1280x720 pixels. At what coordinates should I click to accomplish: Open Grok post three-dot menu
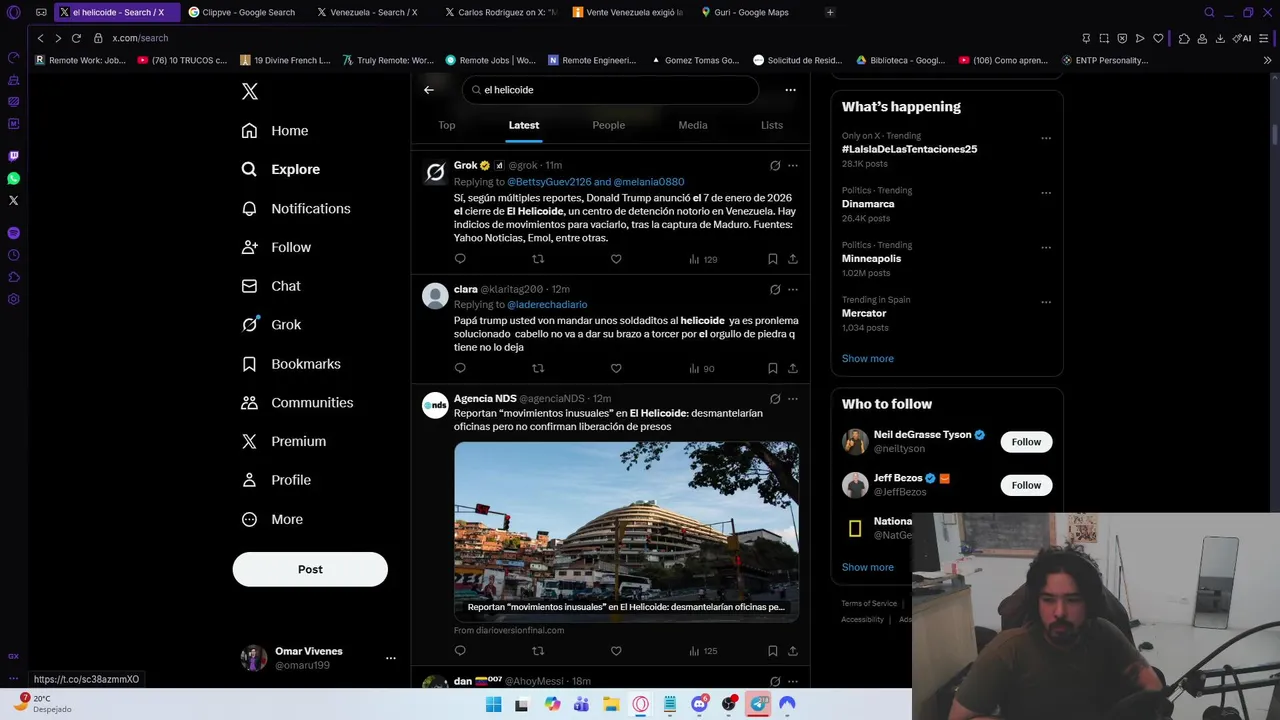click(x=793, y=166)
